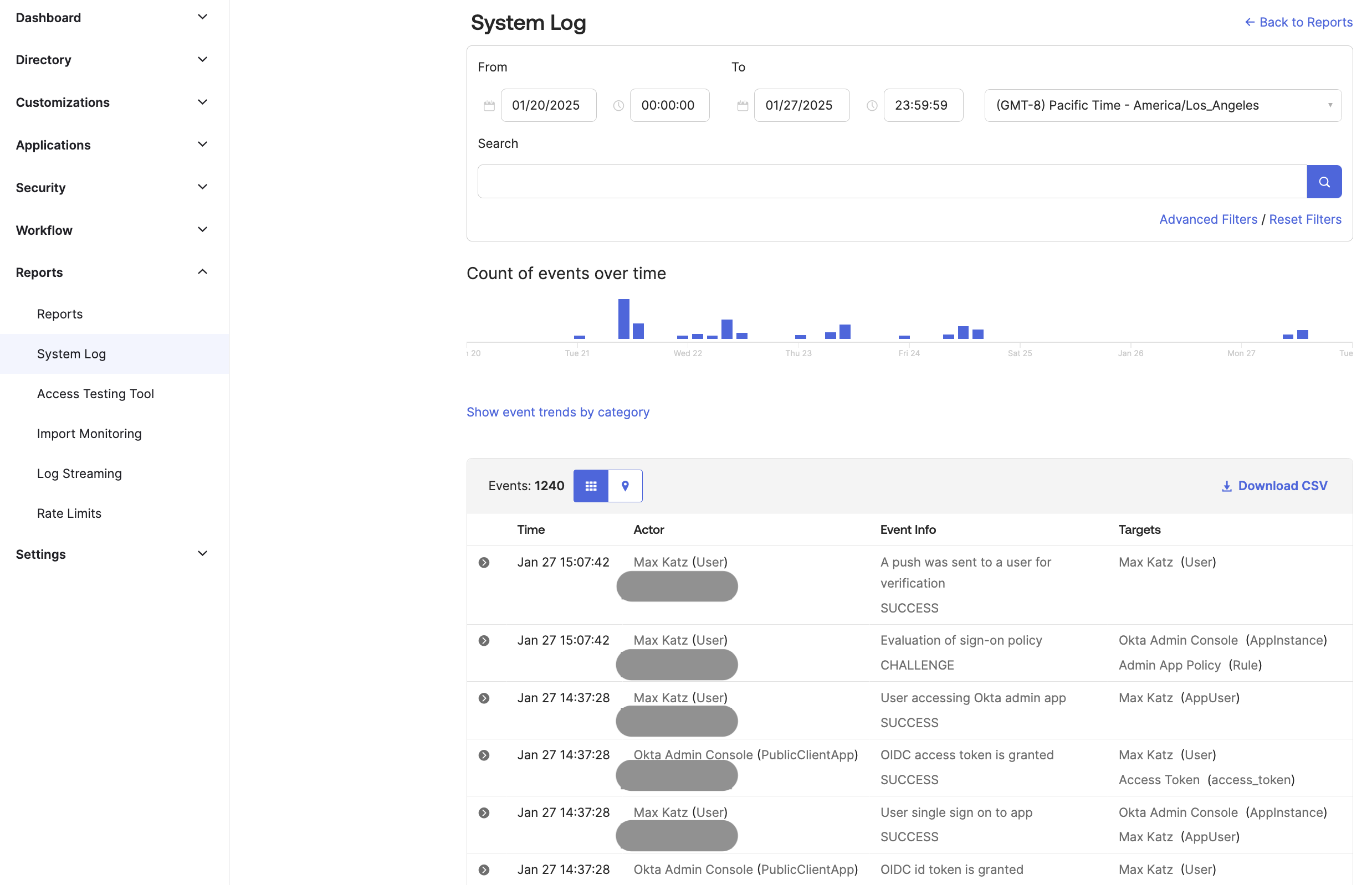This screenshot has width=1372, height=885.
Task: Click clock icon beside To time
Action: click(872, 106)
